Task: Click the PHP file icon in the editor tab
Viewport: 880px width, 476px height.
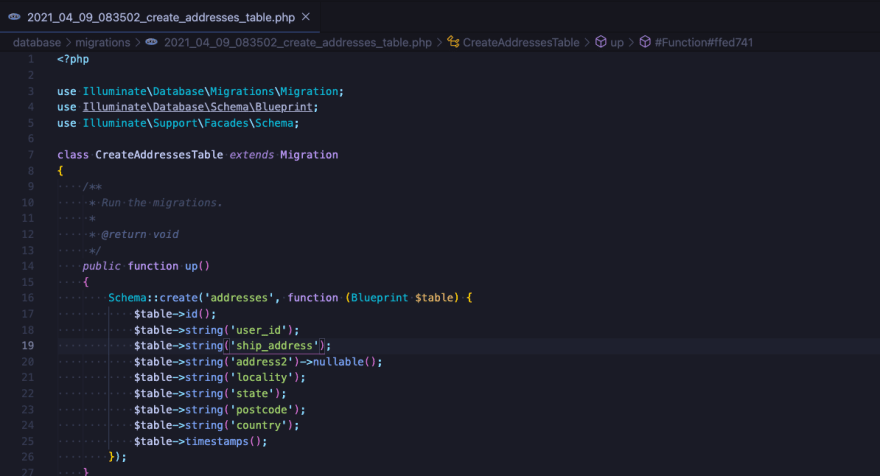Action: [x=15, y=17]
